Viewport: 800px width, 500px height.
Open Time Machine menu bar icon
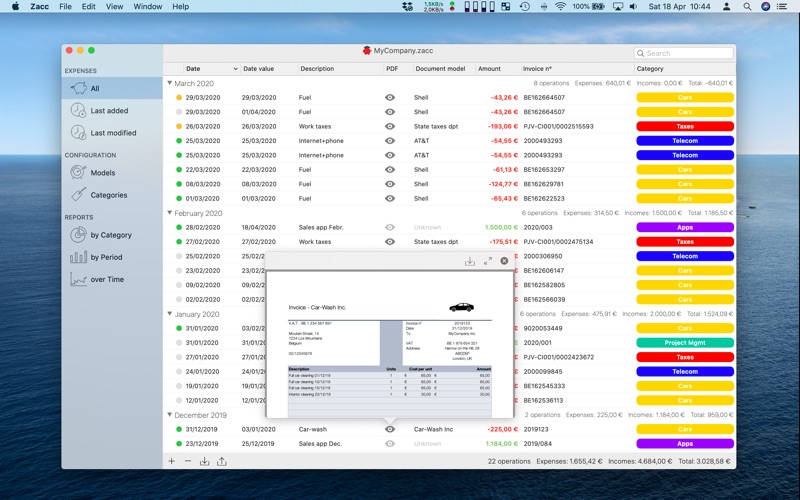[x=524, y=7]
